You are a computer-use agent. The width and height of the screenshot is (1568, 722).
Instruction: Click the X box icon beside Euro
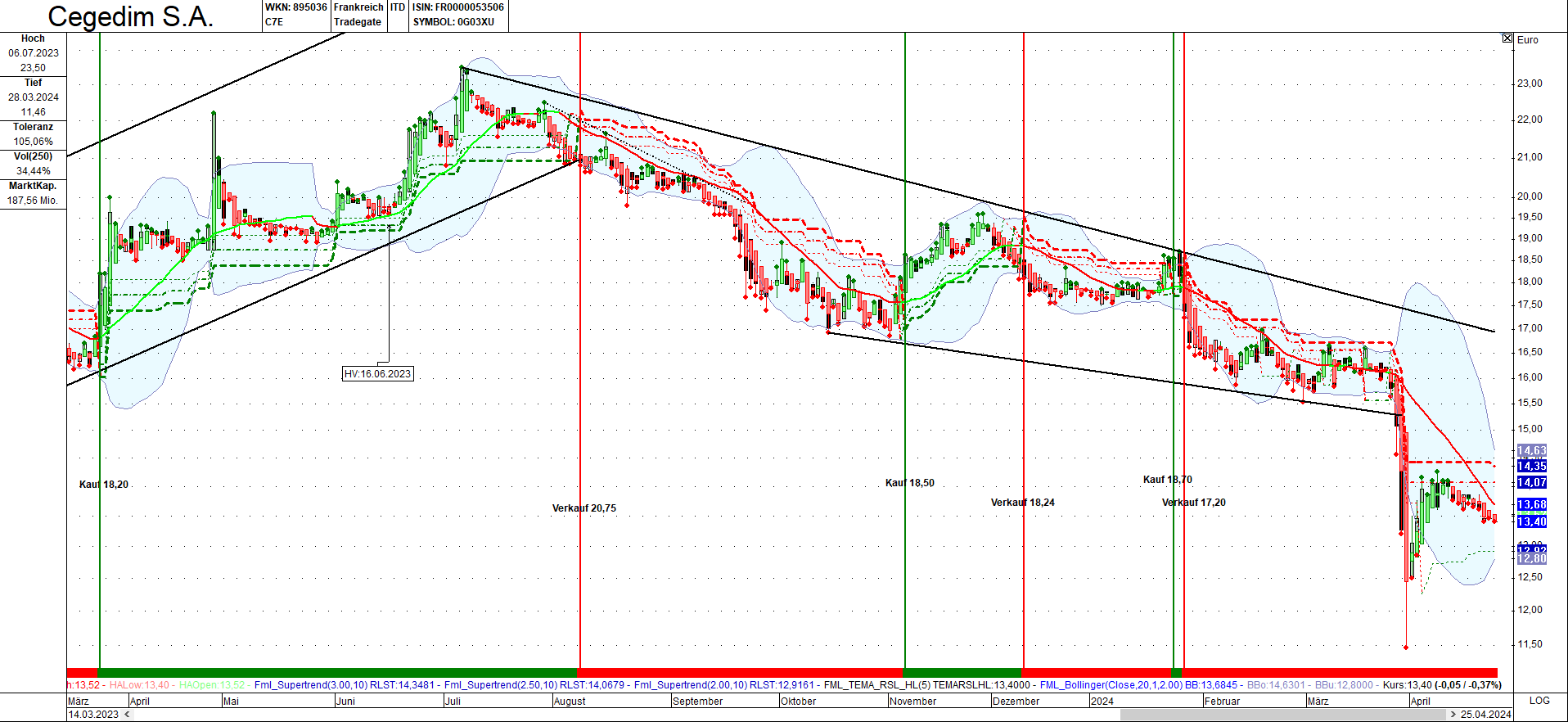pyautogui.click(x=1507, y=38)
